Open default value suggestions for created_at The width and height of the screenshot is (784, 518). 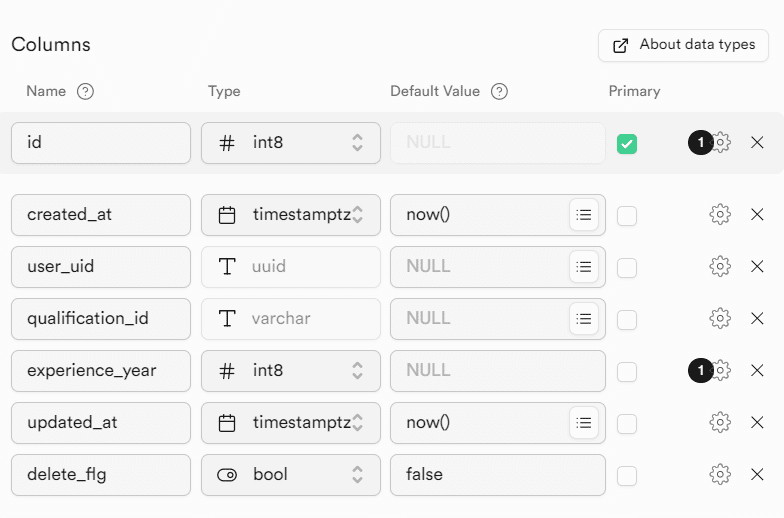click(584, 214)
